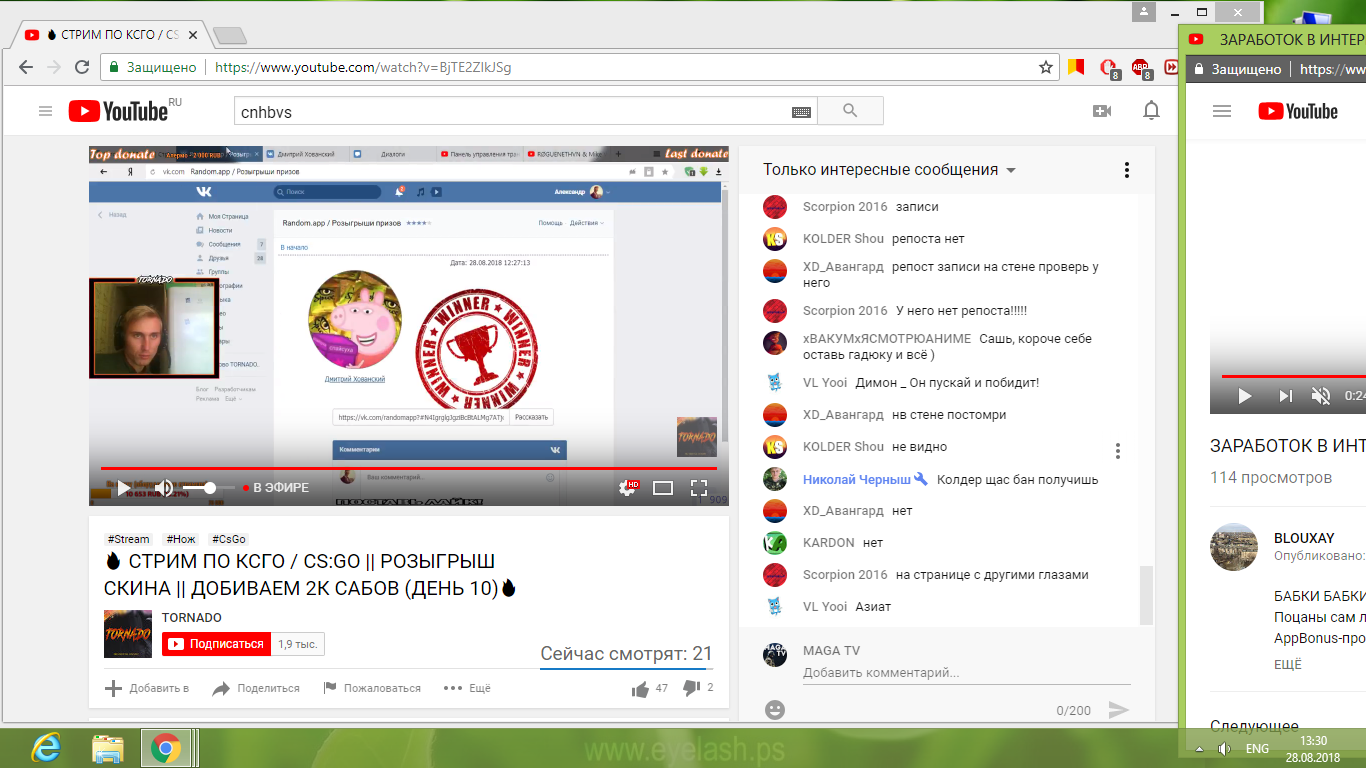Bookmark this page with the star icon
Viewport: 1366px width, 768px height.
coord(1046,68)
